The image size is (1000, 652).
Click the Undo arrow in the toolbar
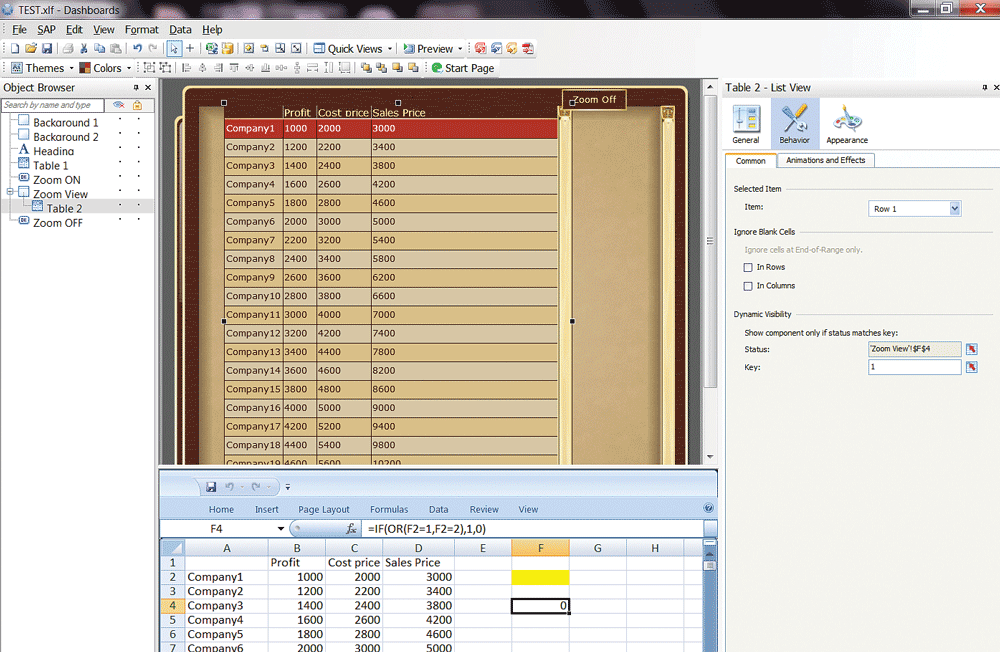[137, 48]
